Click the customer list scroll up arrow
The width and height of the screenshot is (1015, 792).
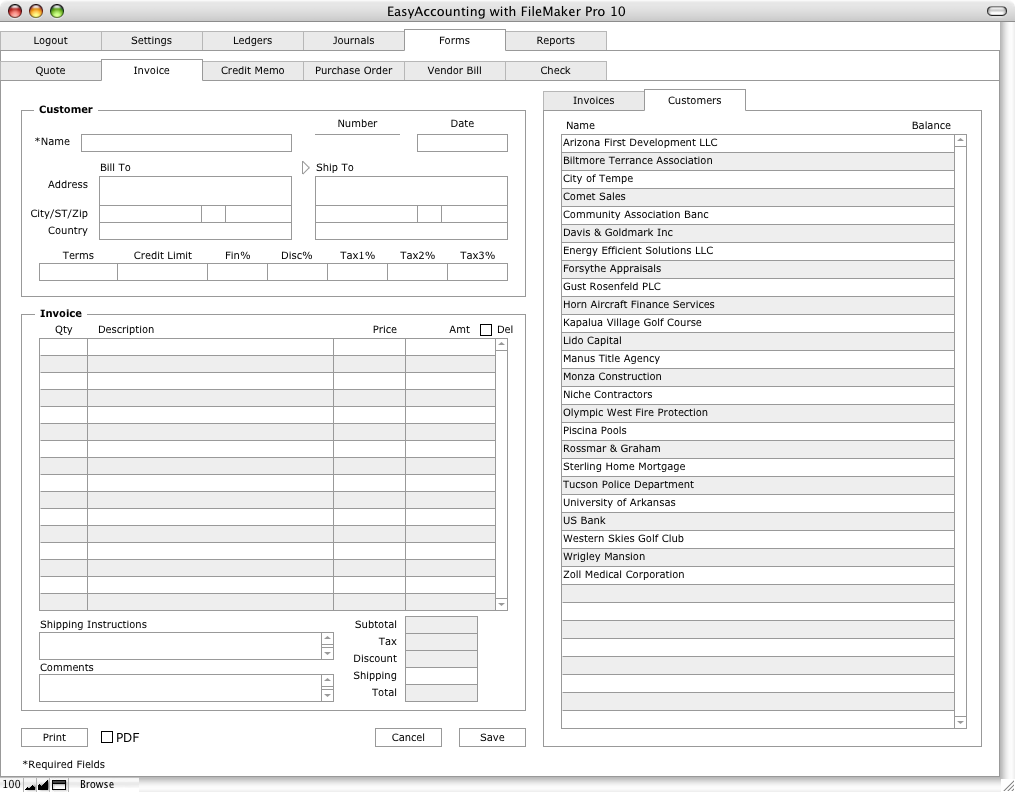960,140
